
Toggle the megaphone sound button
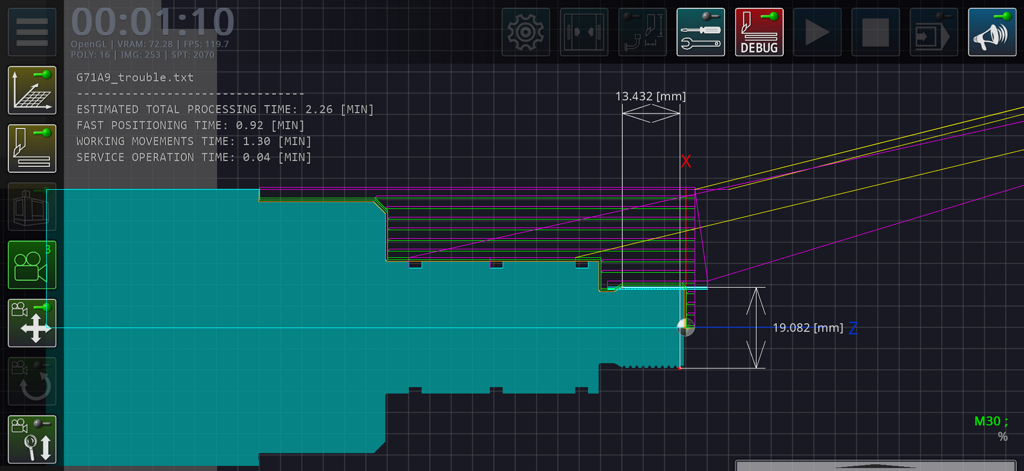coord(992,32)
